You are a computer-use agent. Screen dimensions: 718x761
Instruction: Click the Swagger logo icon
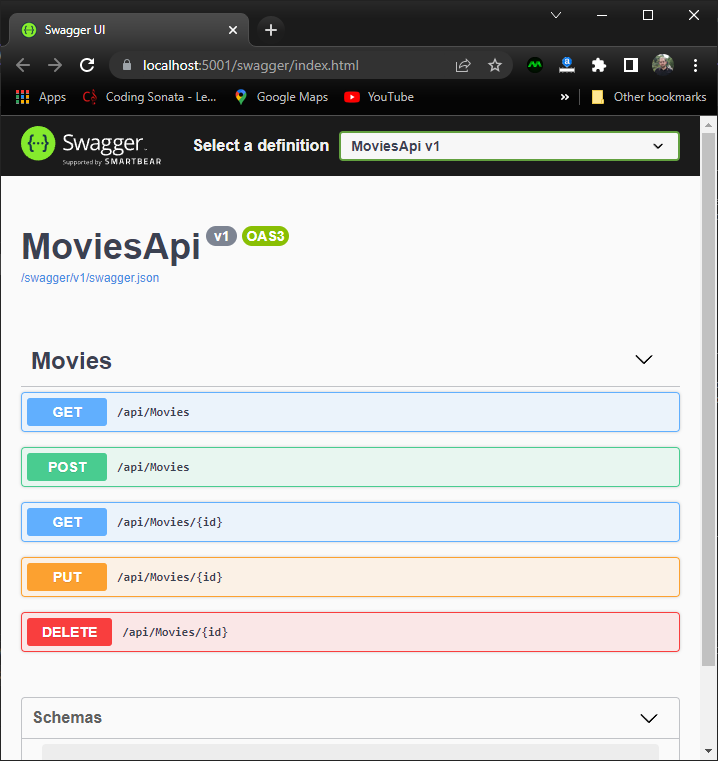(39, 145)
